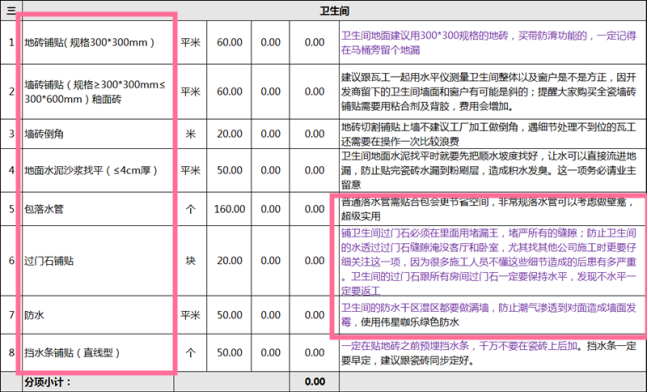The image size is (648, 392).
Task: Click the 160.00 price cell
Action: tap(229, 209)
